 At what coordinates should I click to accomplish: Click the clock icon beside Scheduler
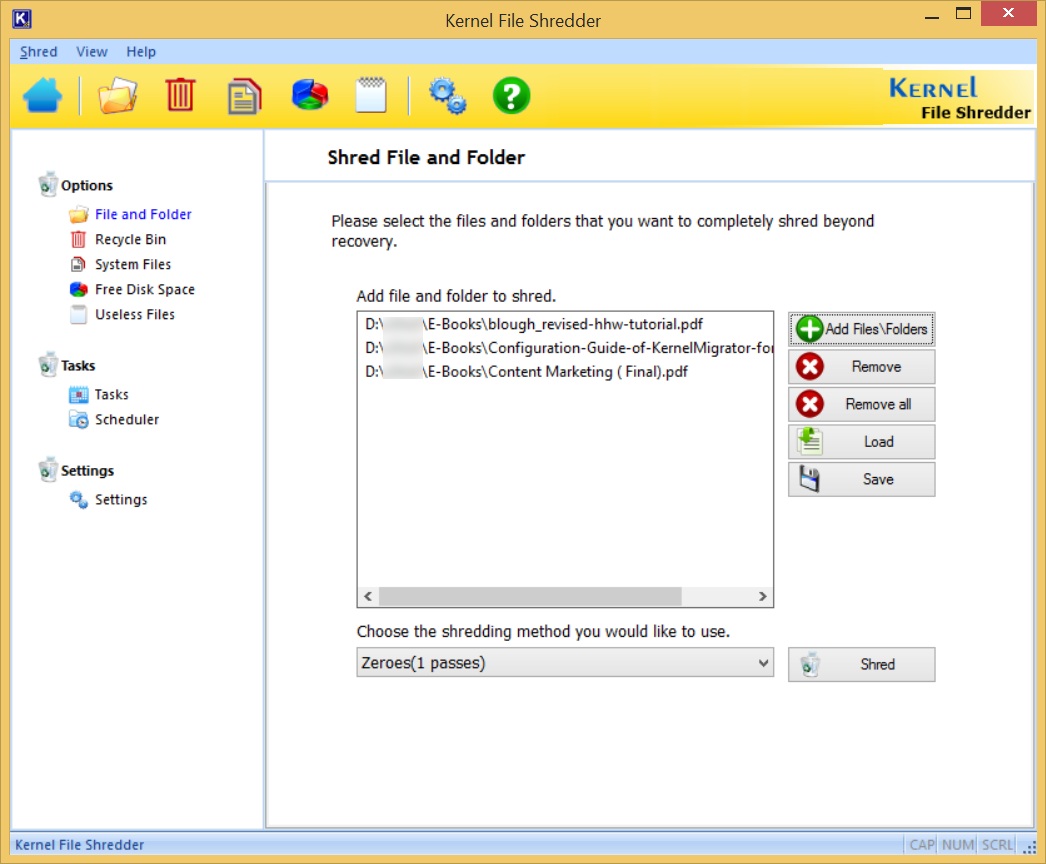click(x=79, y=420)
